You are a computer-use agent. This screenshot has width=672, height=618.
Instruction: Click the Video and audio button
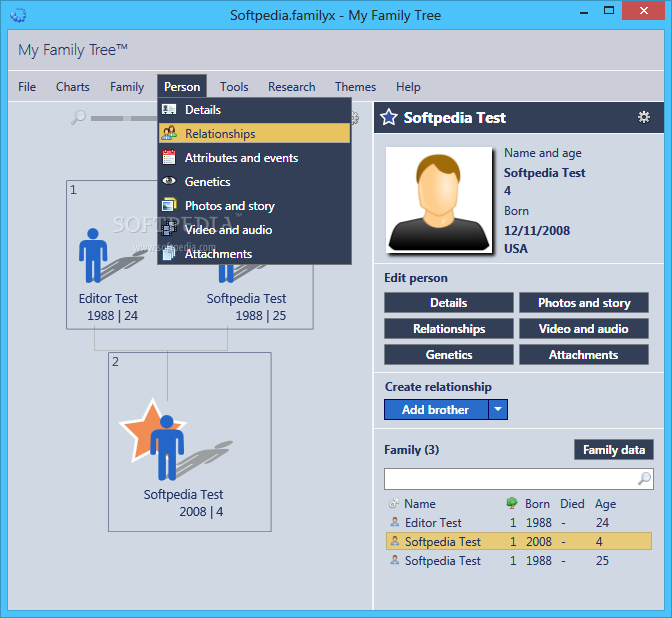coord(584,329)
